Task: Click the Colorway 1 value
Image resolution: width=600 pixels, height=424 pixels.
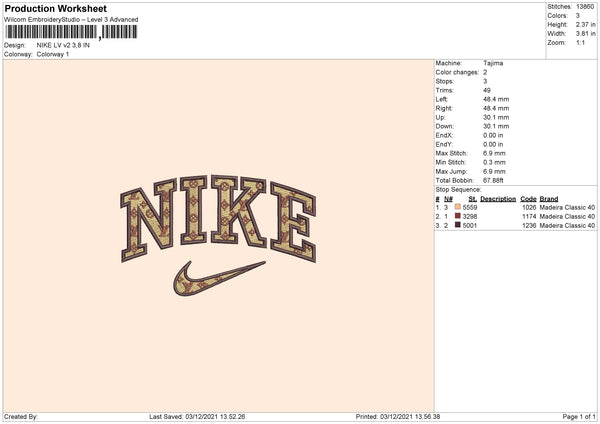Action: click(53, 54)
